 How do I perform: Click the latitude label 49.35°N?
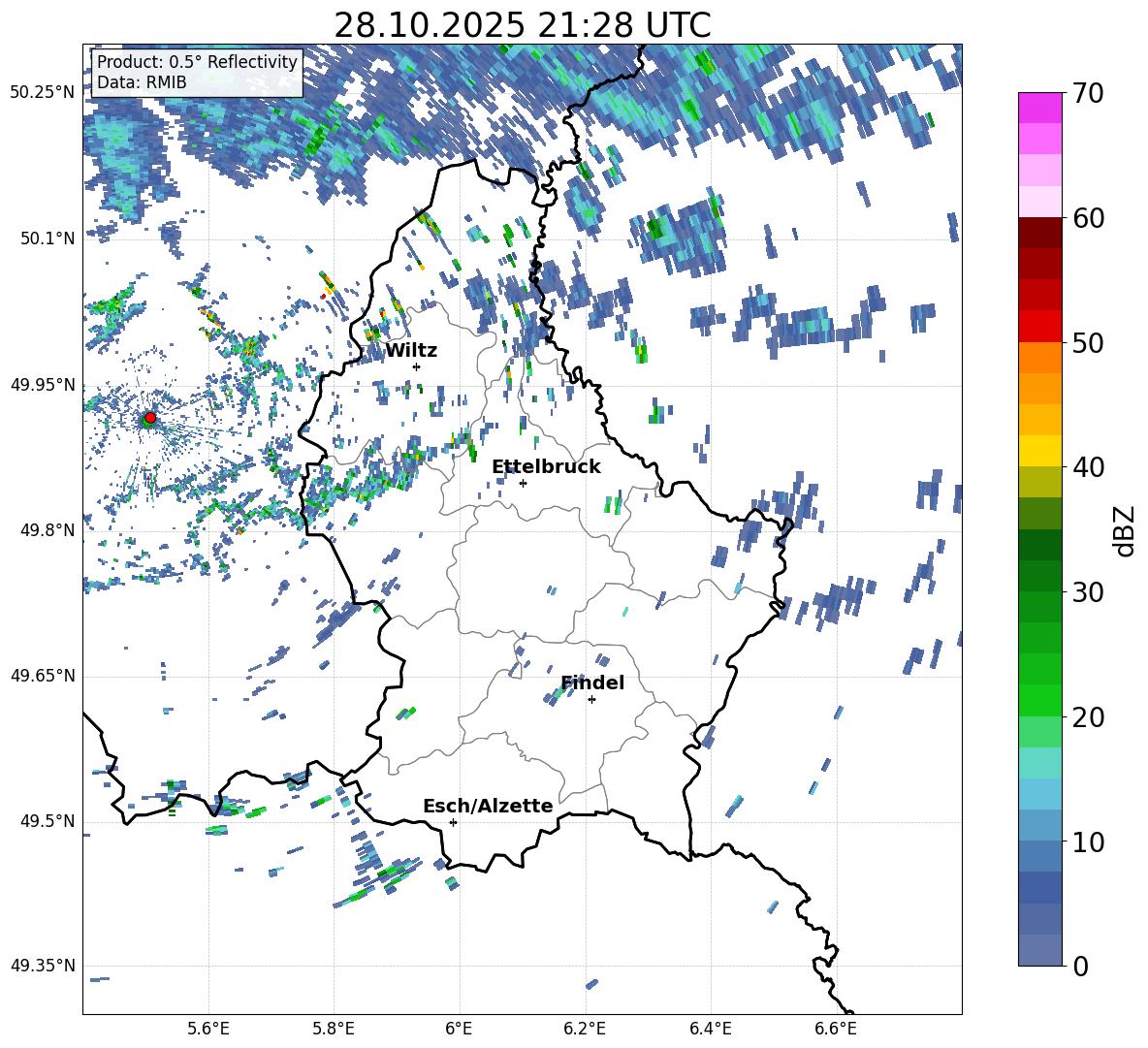pos(43,966)
